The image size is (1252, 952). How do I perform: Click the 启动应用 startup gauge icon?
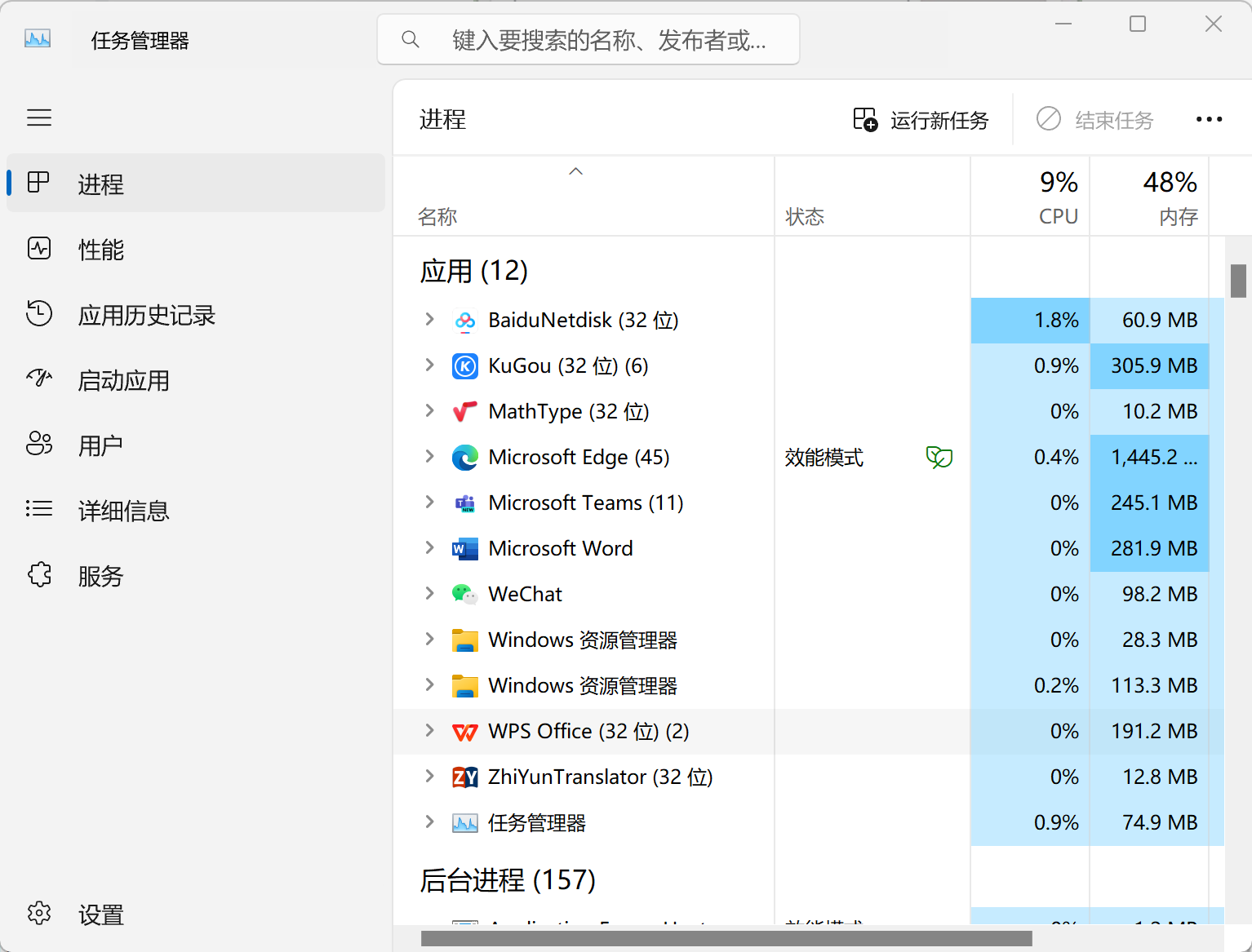(x=39, y=378)
